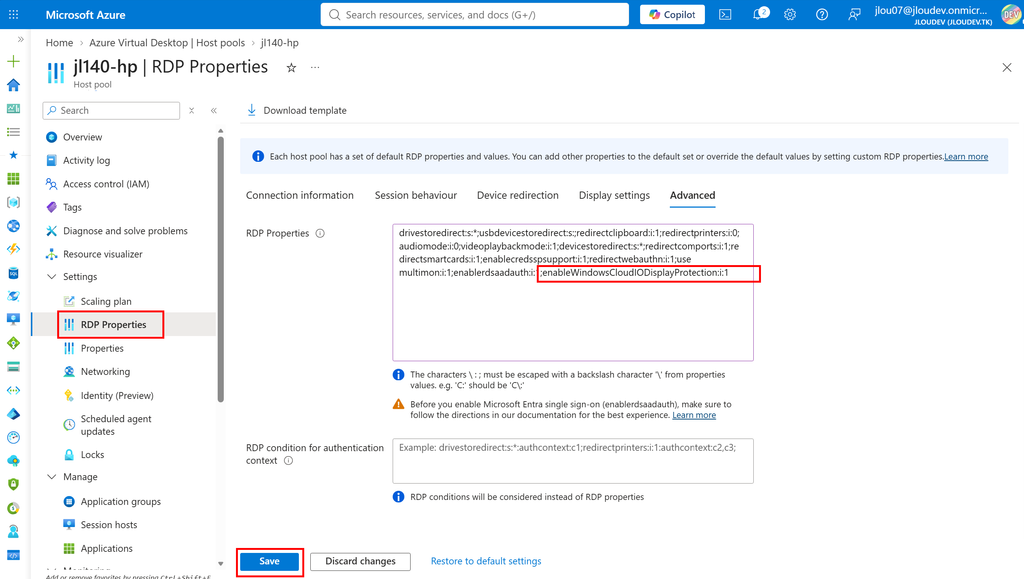Open the feedback icon in header

854,14
